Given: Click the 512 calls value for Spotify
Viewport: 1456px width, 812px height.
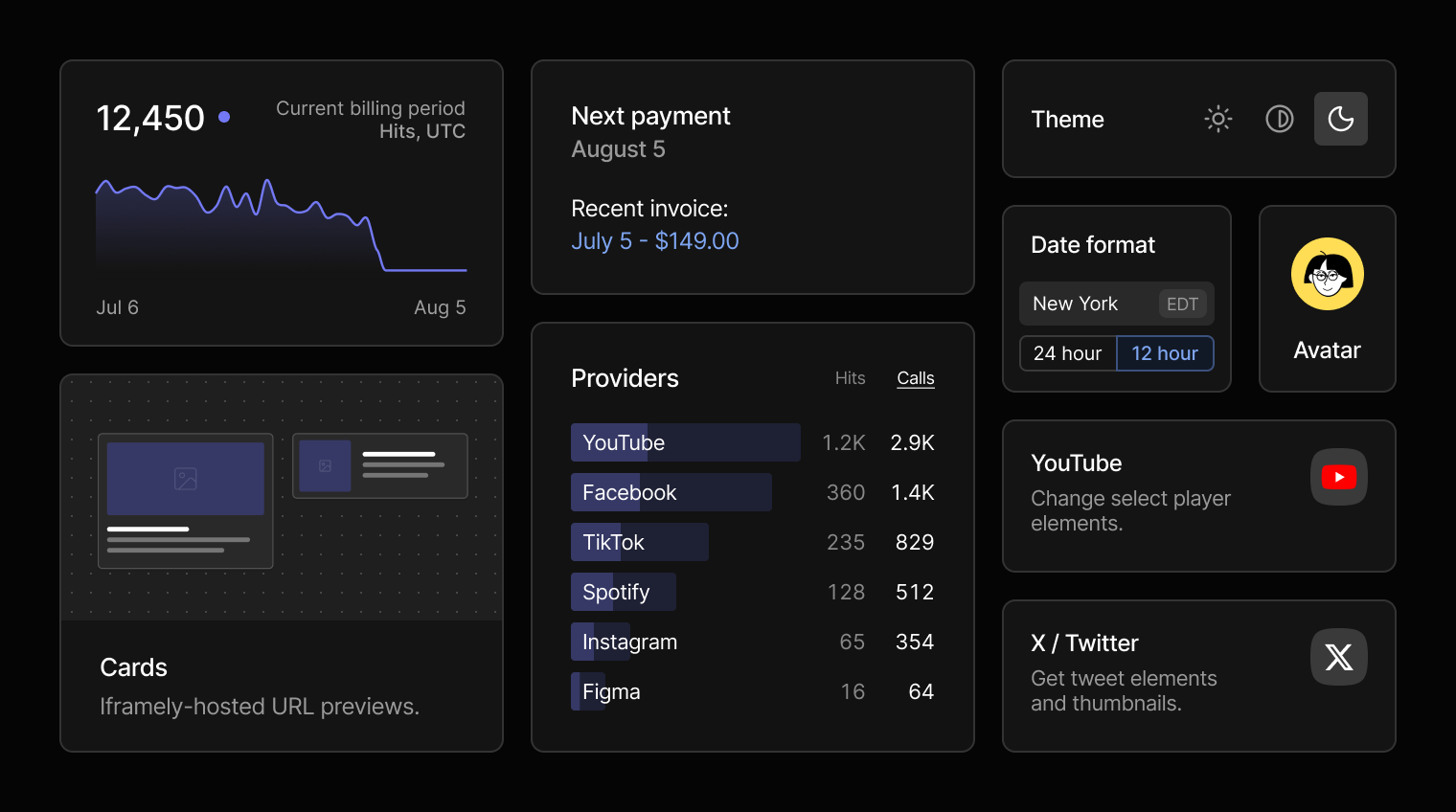Looking at the screenshot, I should (x=915, y=592).
